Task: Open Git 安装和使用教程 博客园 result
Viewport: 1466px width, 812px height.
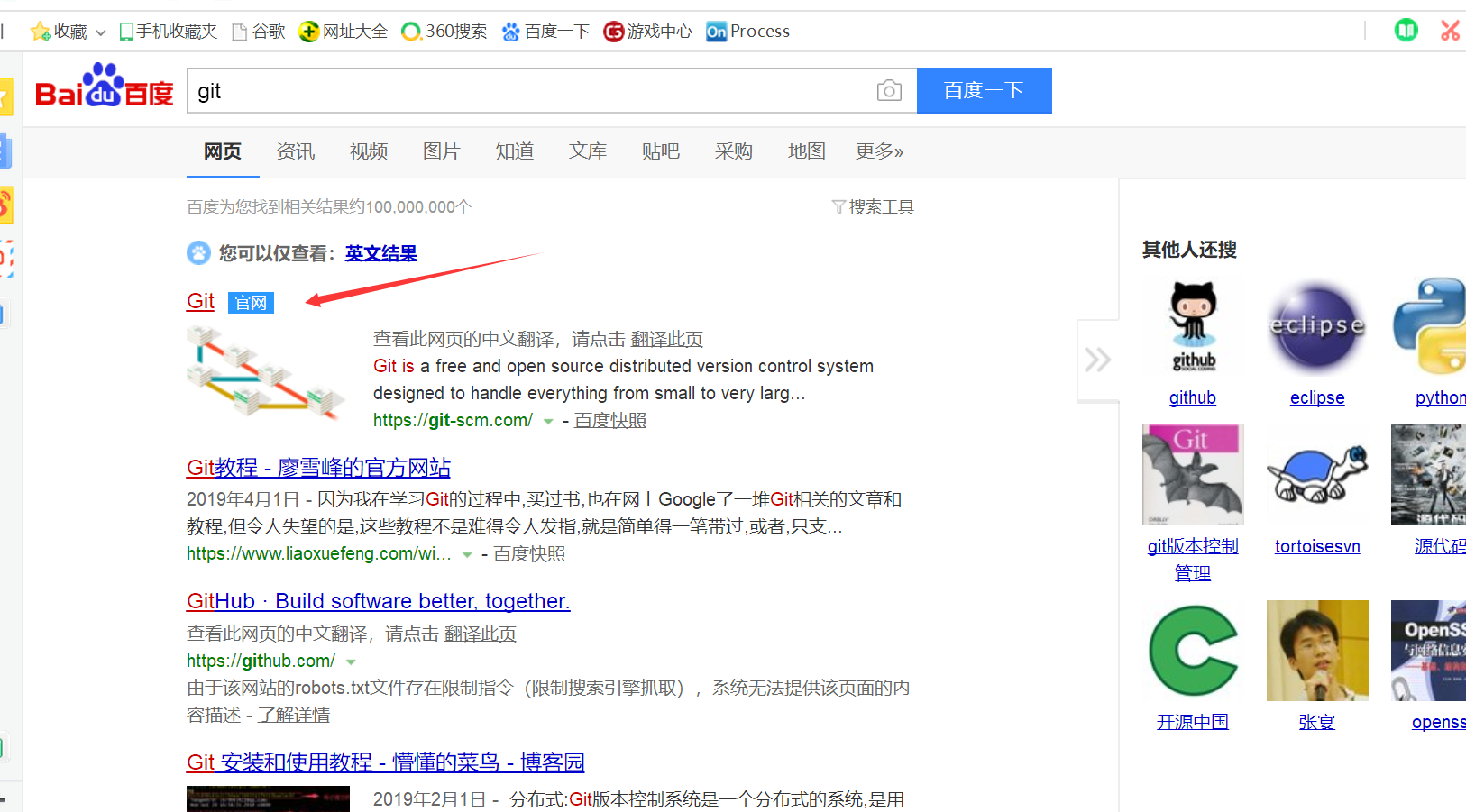Action: click(x=386, y=762)
